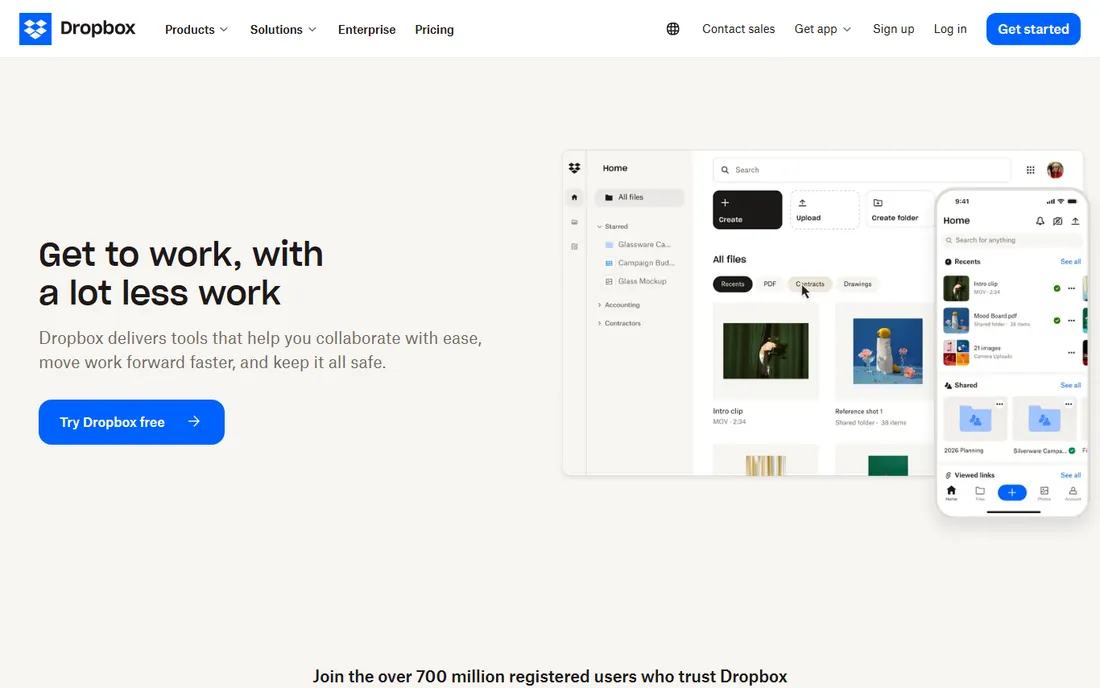Select the home icon in the mockup's left rail

pos(575,198)
